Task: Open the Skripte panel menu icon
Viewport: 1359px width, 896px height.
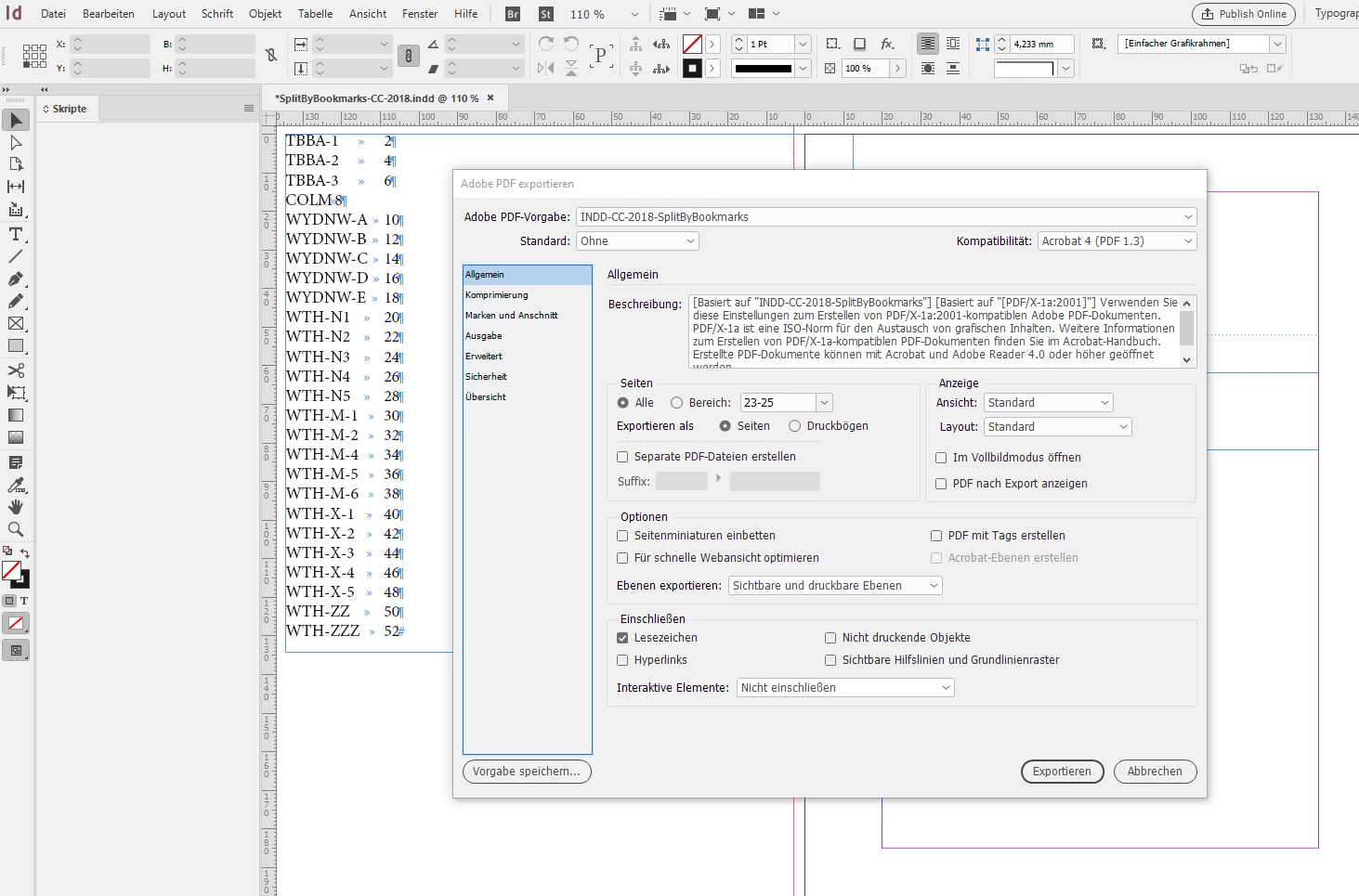Action: (249, 109)
